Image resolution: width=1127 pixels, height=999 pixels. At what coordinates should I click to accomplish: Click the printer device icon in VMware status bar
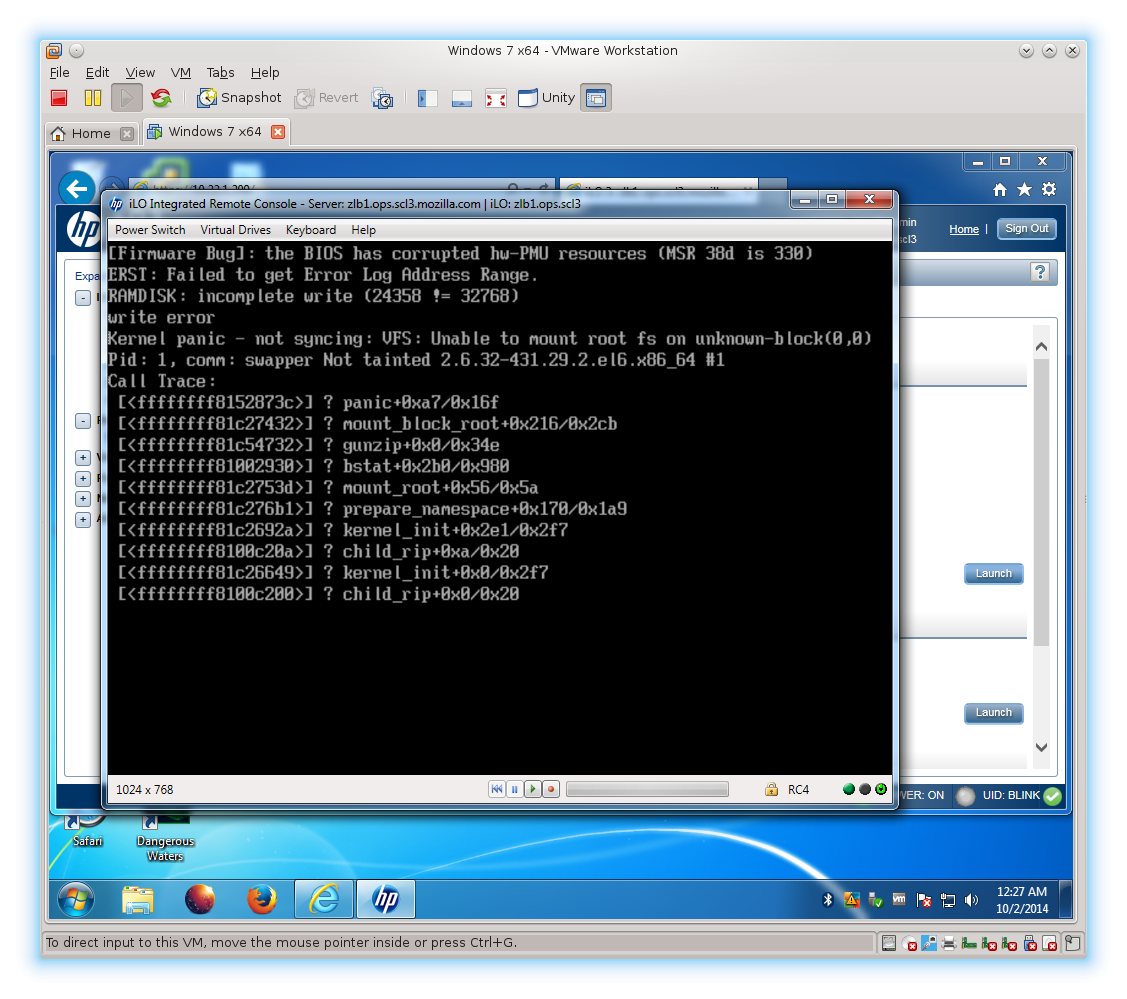(949, 944)
